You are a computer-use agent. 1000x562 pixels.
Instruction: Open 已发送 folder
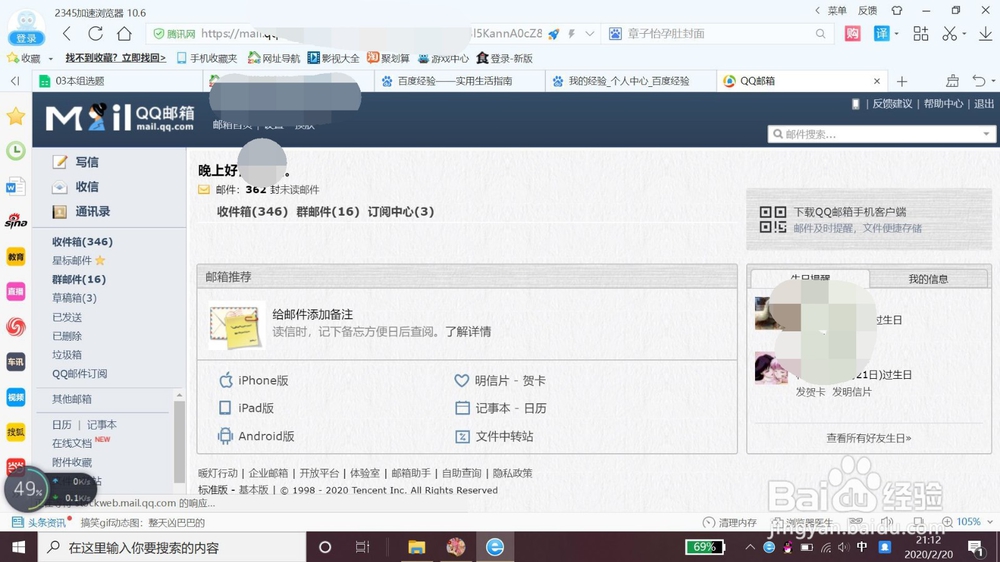click(x=67, y=317)
